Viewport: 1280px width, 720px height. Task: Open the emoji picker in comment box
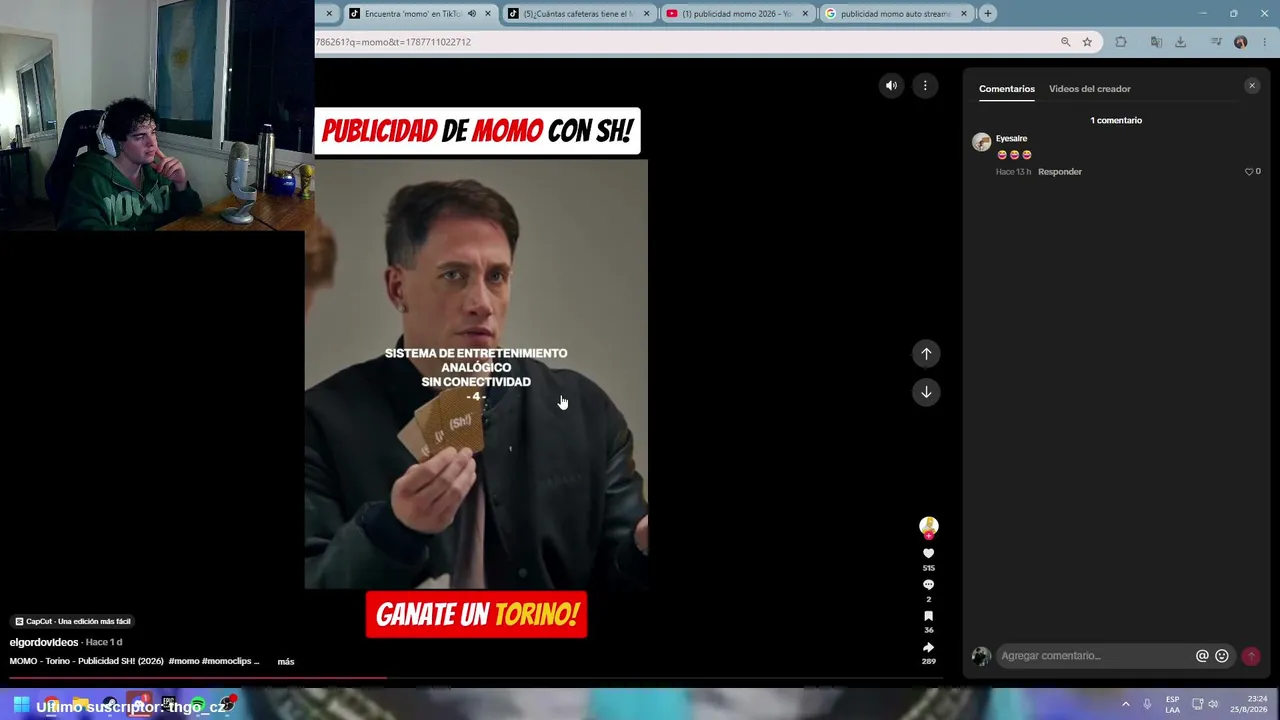coord(1221,656)
